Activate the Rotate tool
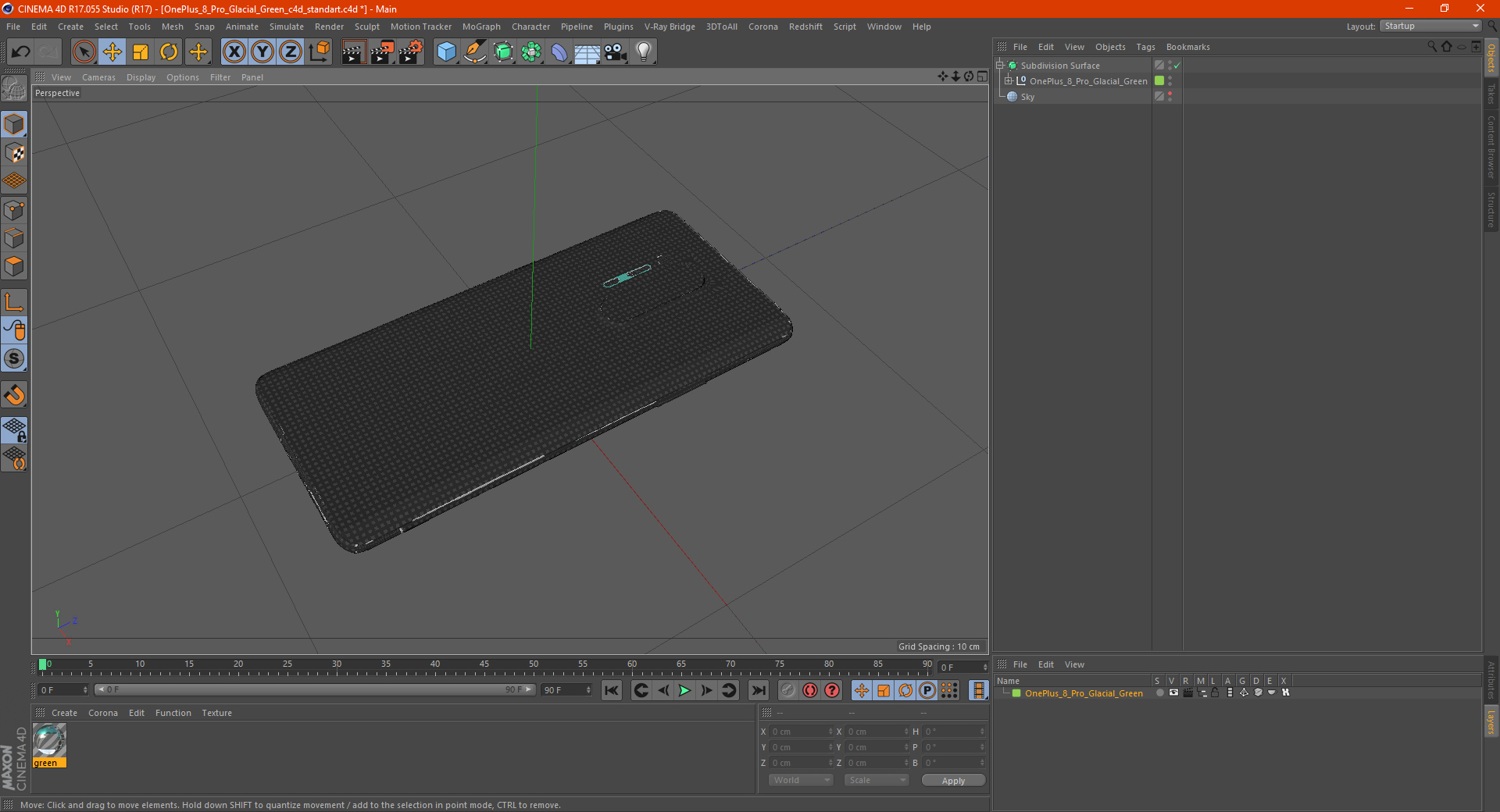 [x=169, y=52]
